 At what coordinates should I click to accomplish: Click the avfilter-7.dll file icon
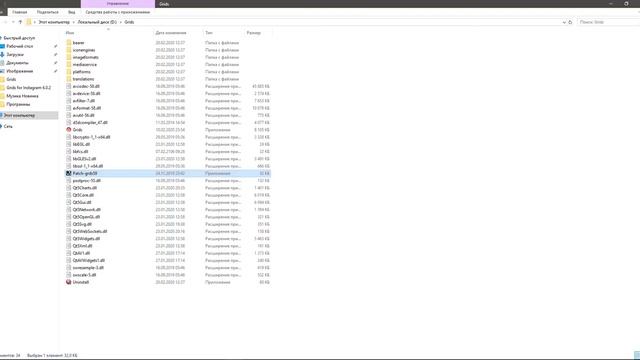(x=69, y=101)
